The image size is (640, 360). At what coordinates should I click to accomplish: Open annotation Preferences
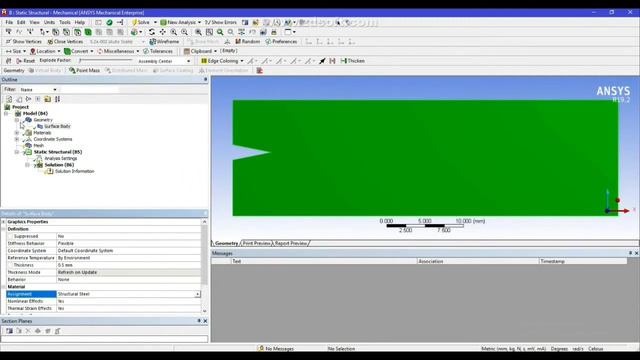coord(281,41)
